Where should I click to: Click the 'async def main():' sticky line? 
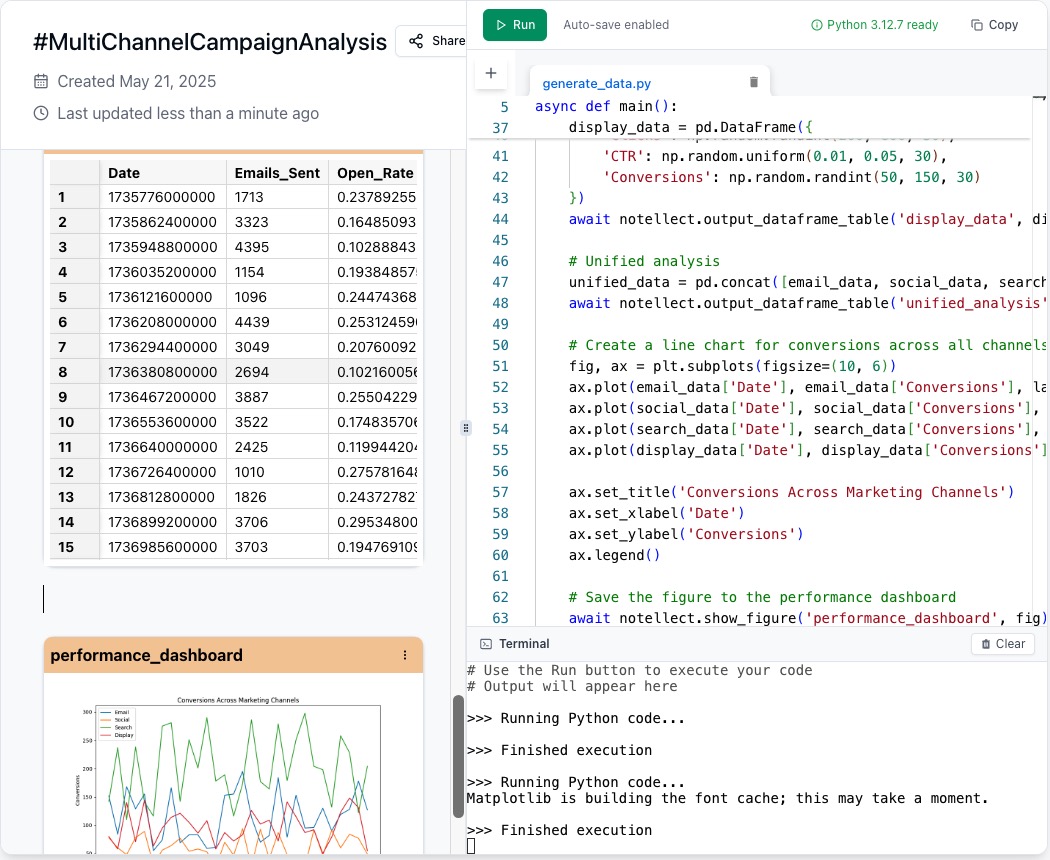pyautogui.click(x=606, y=106)
